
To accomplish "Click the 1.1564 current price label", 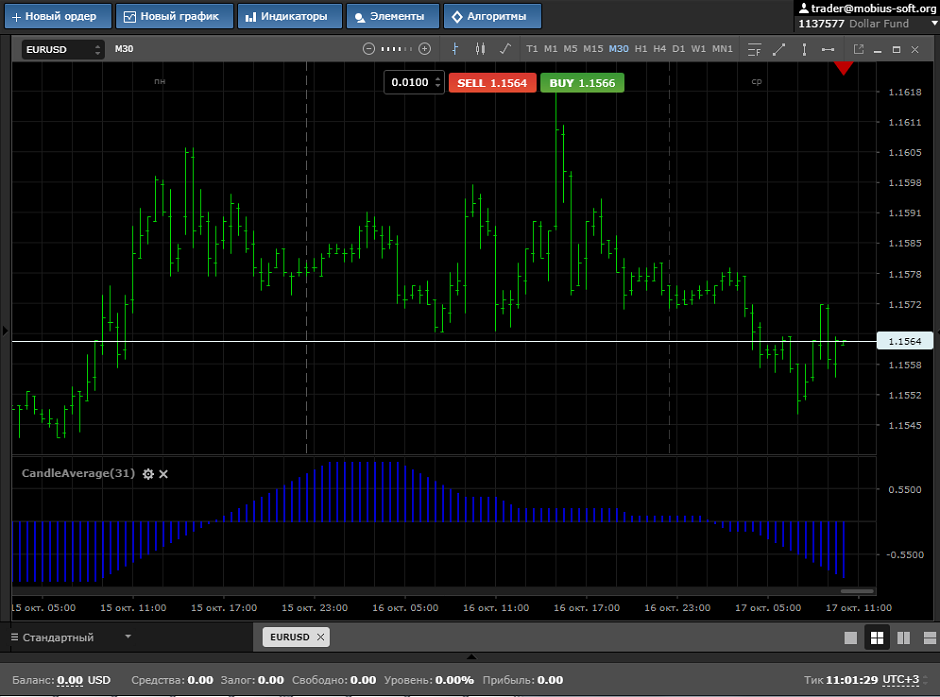I will click(x=905, y=341).
